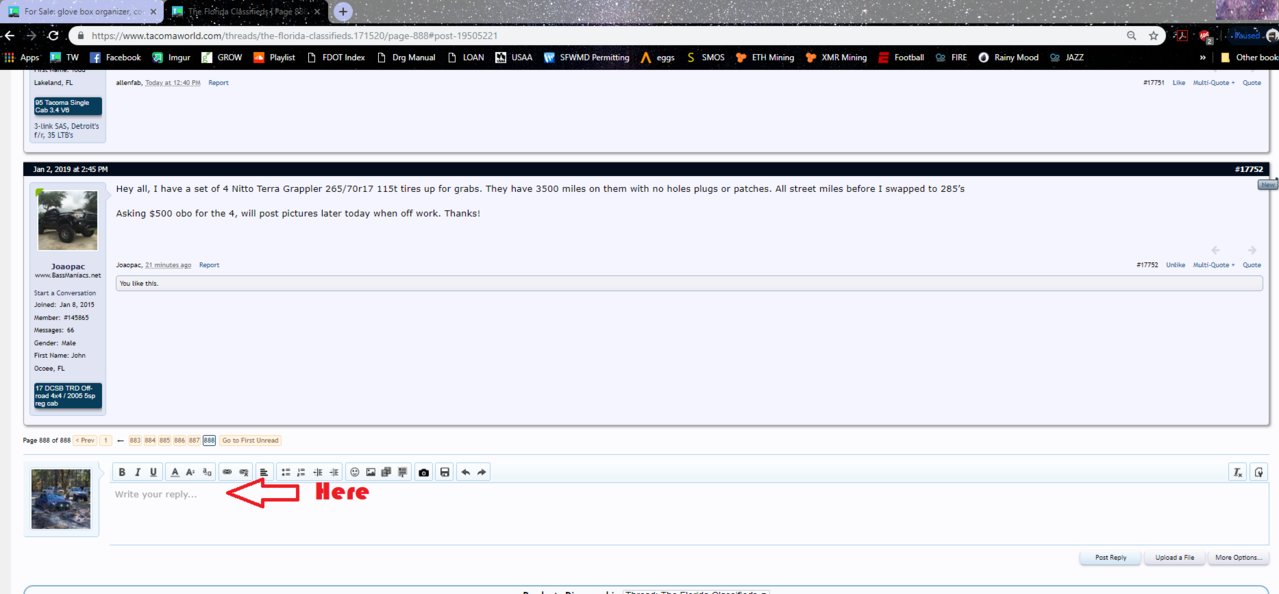Click in the 'Write your reply...' text box
Image resolution: width=1279 pixels, height=594 pixels.
688,514
